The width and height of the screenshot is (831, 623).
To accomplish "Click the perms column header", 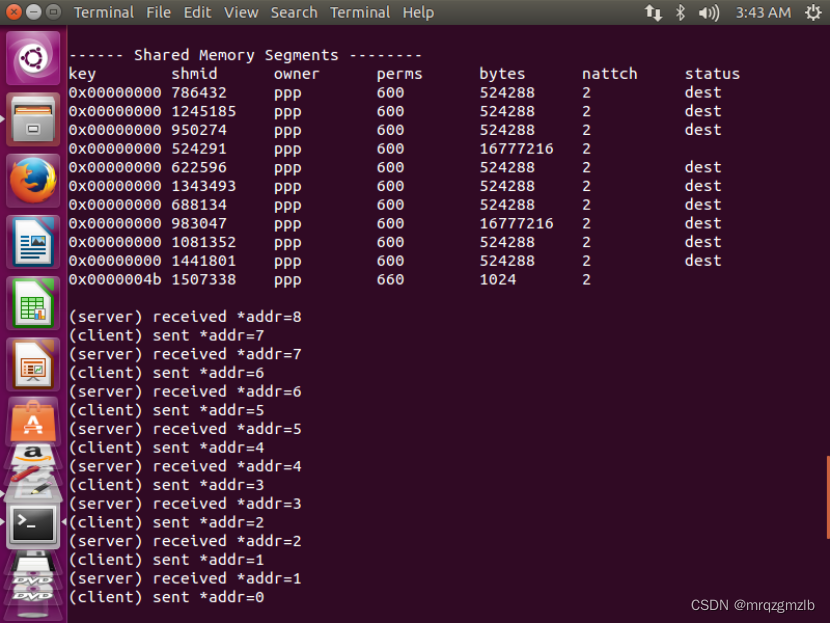I will (400, 74).
